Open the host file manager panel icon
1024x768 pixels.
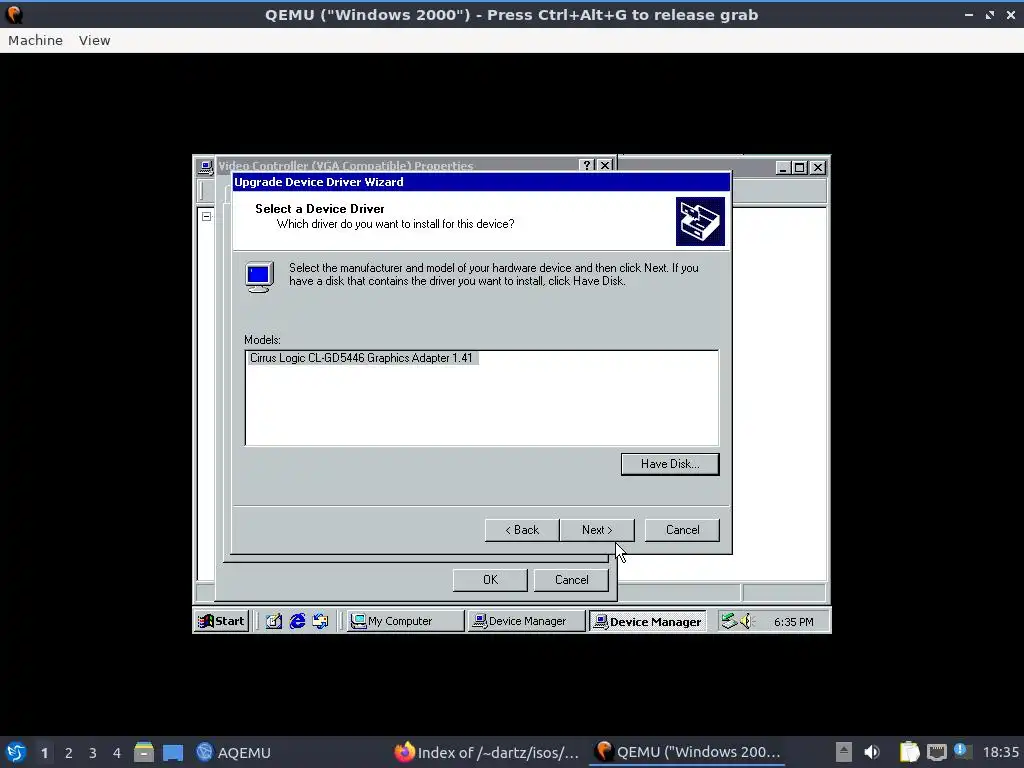pyautogui.click(x=144, y=752)
